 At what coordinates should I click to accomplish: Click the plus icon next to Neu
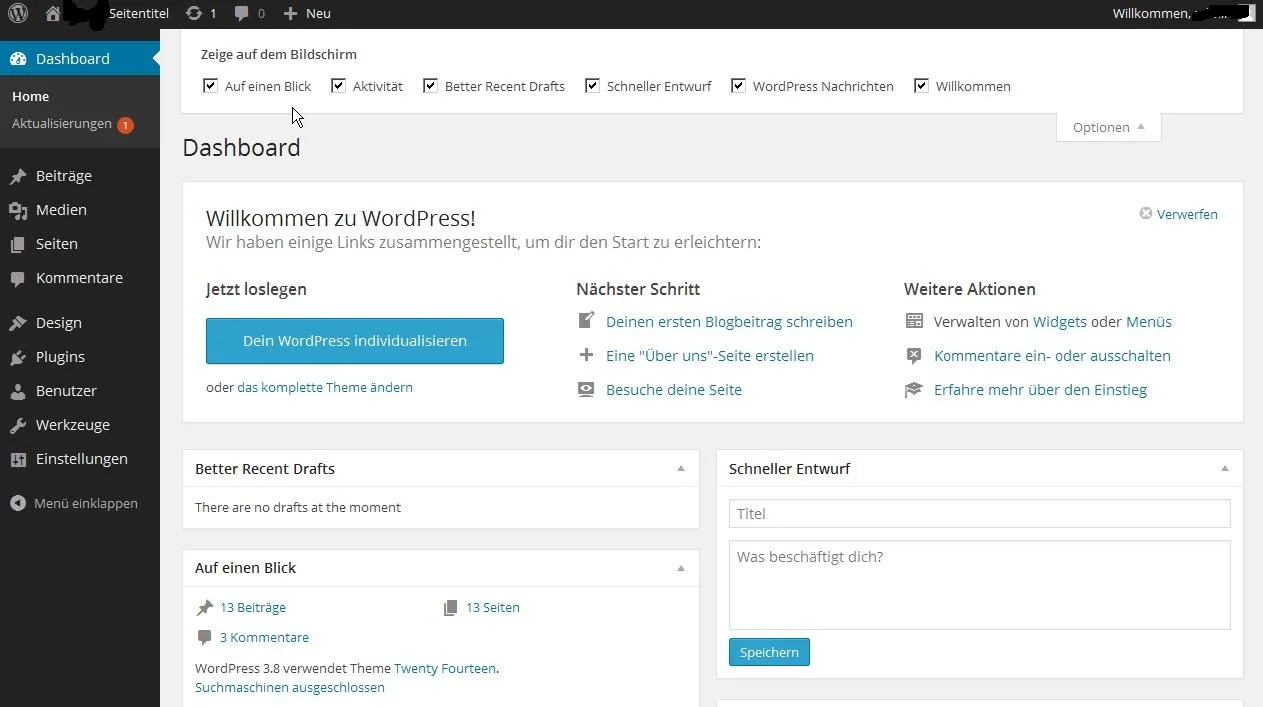(x=290, y=13)
